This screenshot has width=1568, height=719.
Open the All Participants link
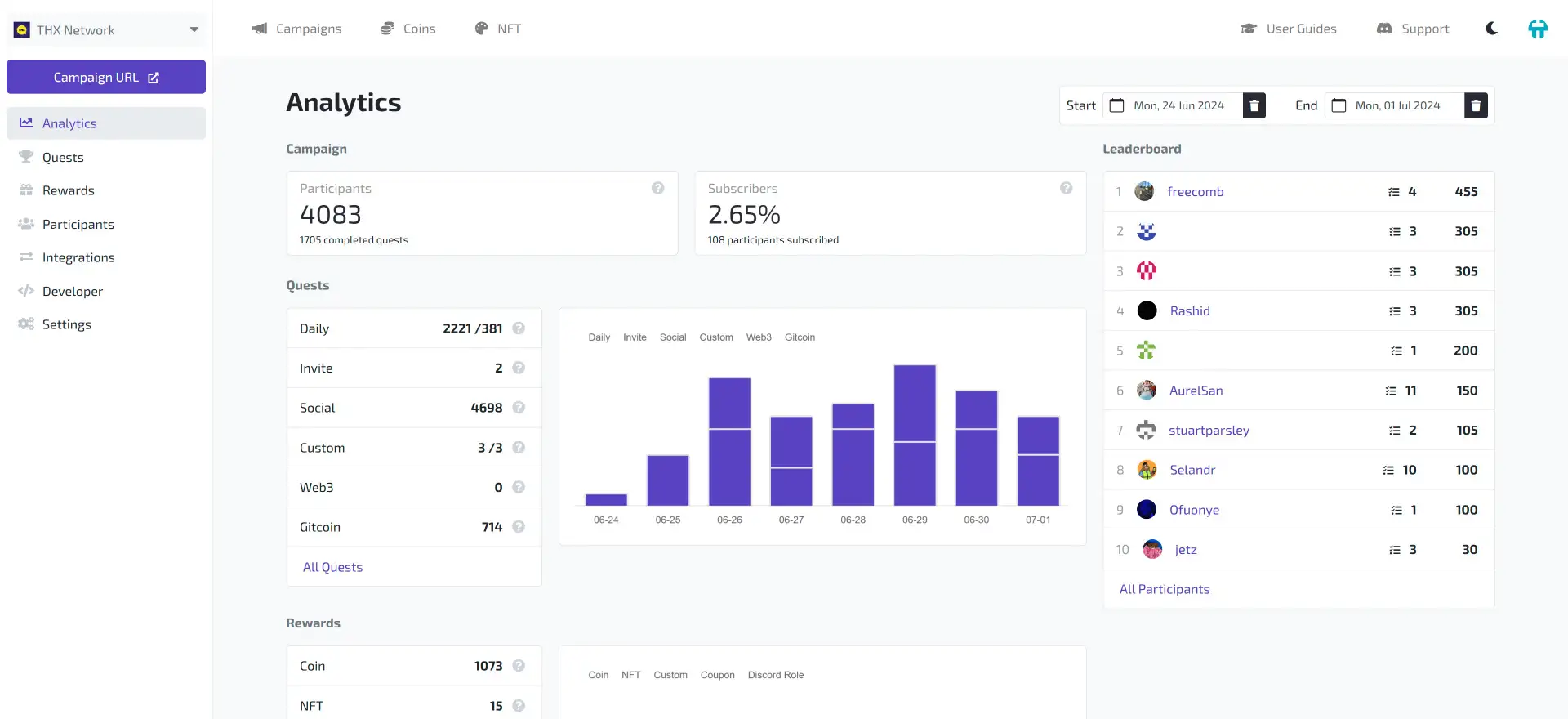tap(1164, 589)
